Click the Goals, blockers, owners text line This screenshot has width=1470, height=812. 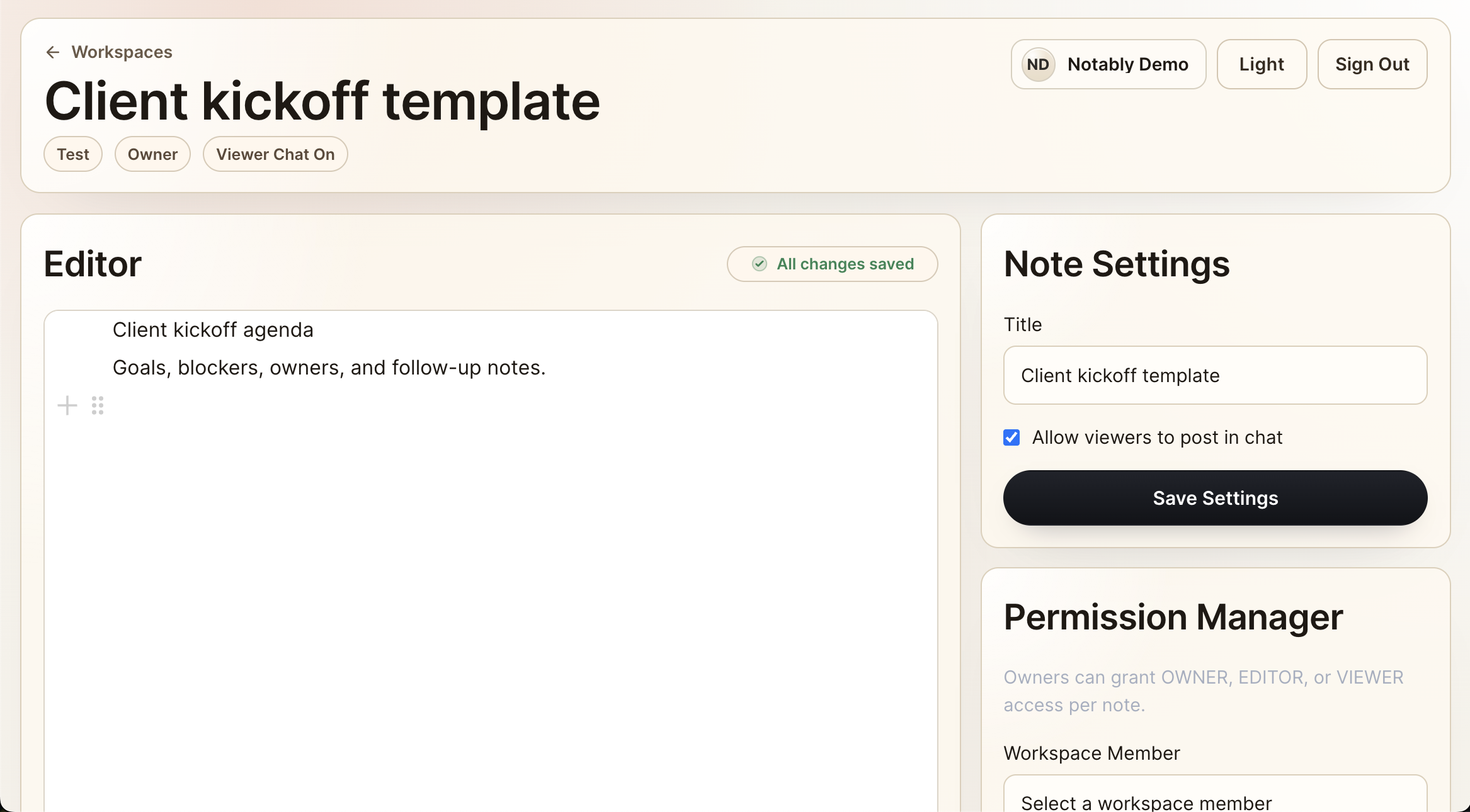pos(329,368)
